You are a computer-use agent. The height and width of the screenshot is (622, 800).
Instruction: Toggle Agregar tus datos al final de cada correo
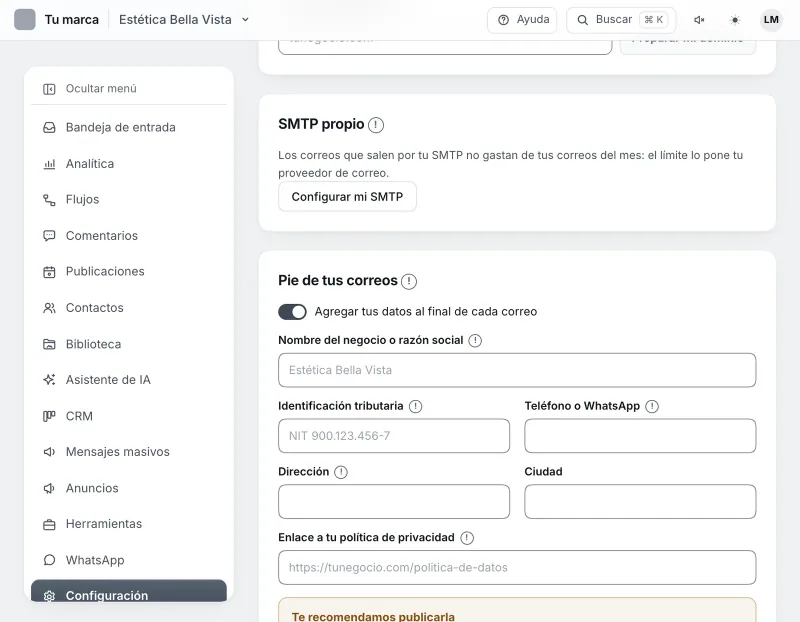tap(292, 312)
